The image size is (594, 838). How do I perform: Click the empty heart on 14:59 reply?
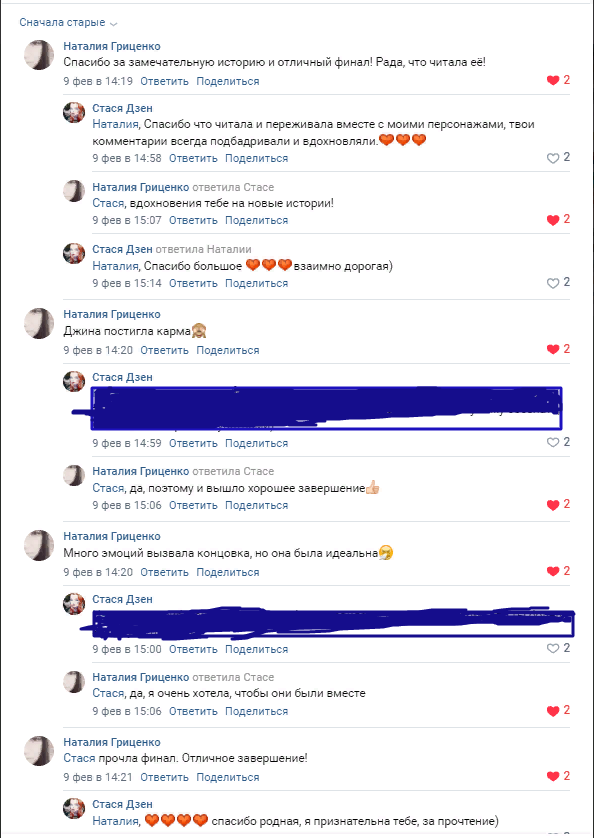553,442
